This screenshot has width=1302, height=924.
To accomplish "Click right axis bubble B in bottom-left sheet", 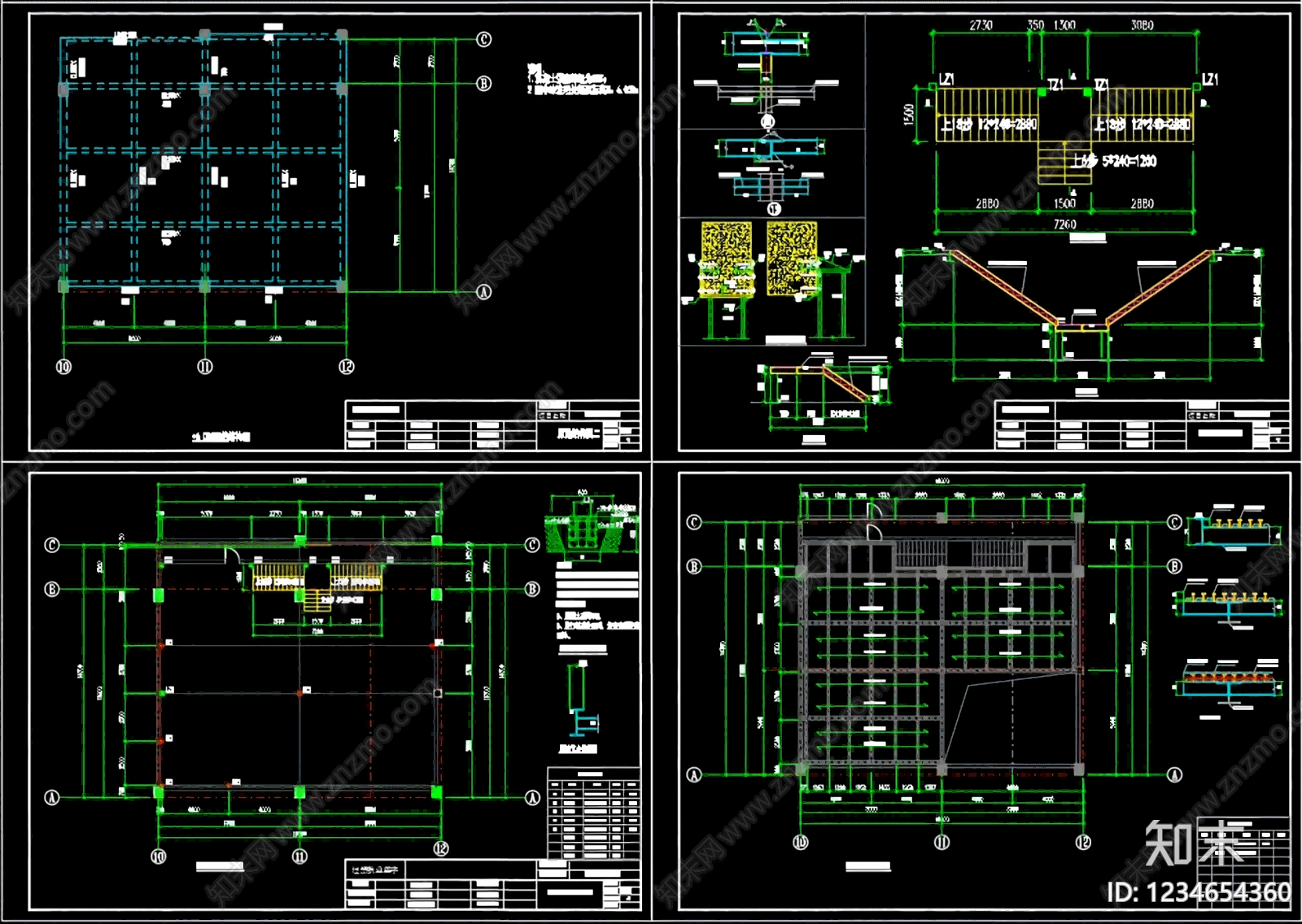I will (x=532, y=589).
